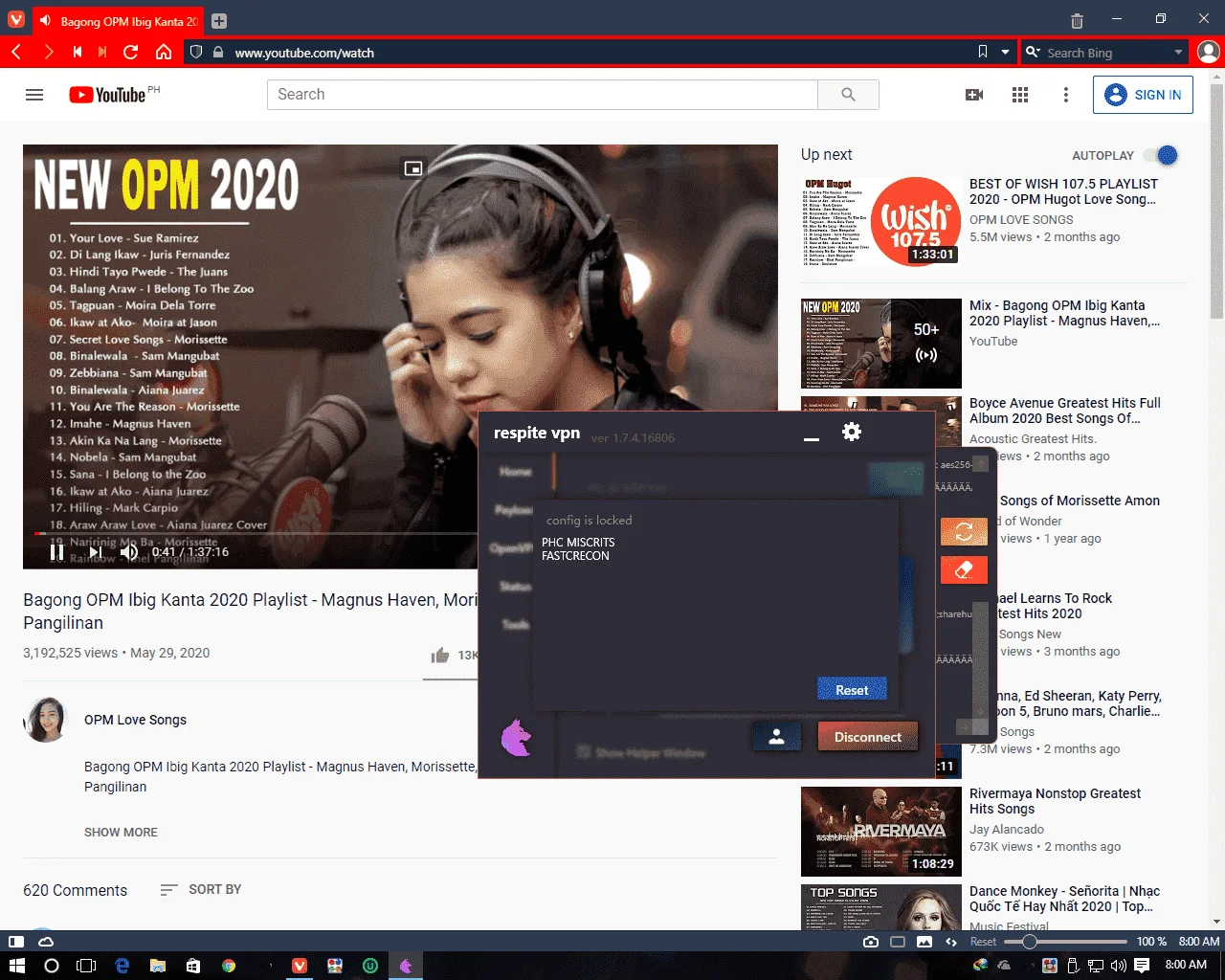
Task: Capture page using status bar camera icon
Action: point(871,942)
